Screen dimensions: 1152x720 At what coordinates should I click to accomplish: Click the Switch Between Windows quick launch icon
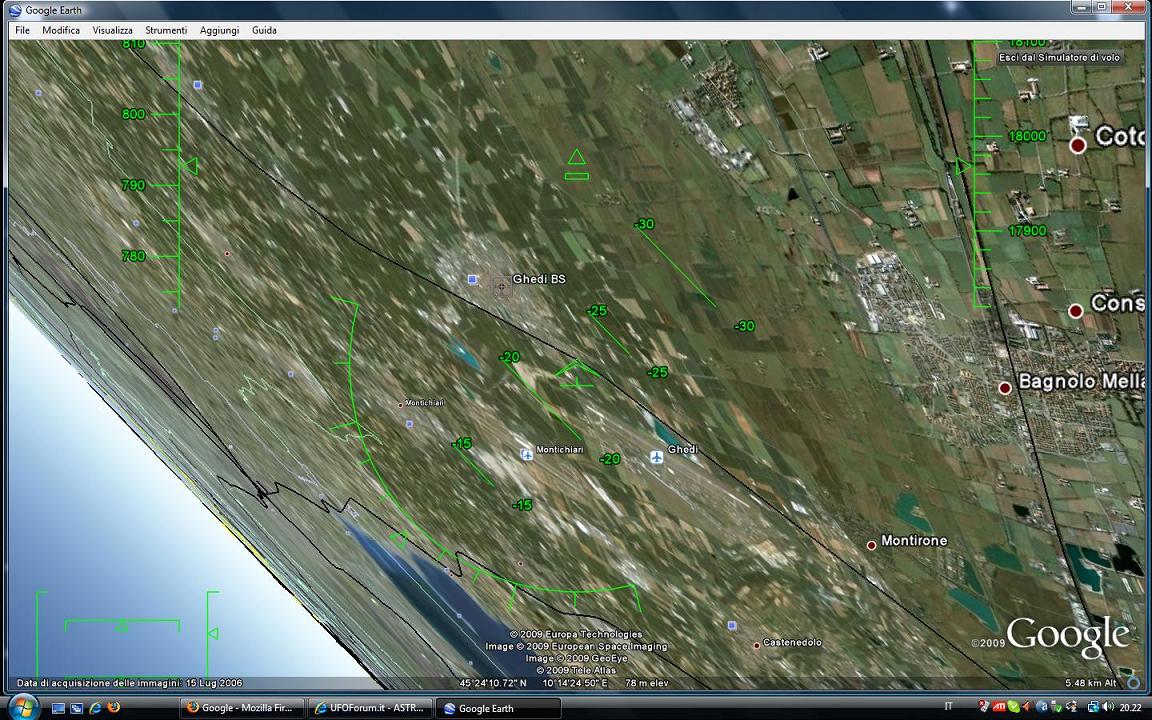(76, 708)
